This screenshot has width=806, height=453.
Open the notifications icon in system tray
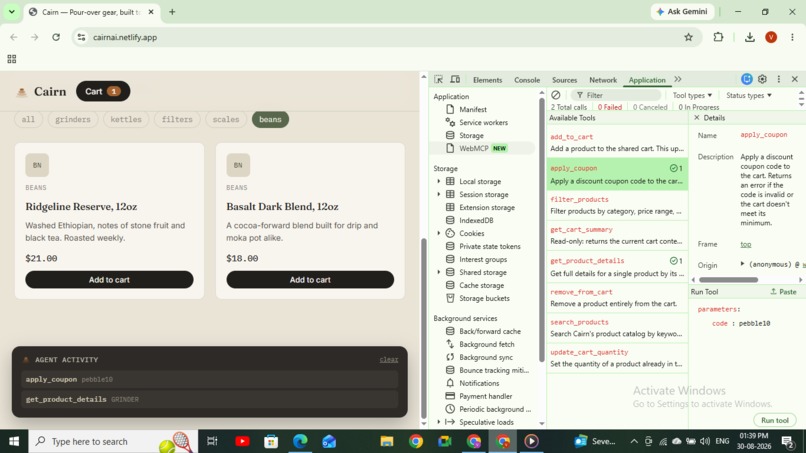[787, 441]
